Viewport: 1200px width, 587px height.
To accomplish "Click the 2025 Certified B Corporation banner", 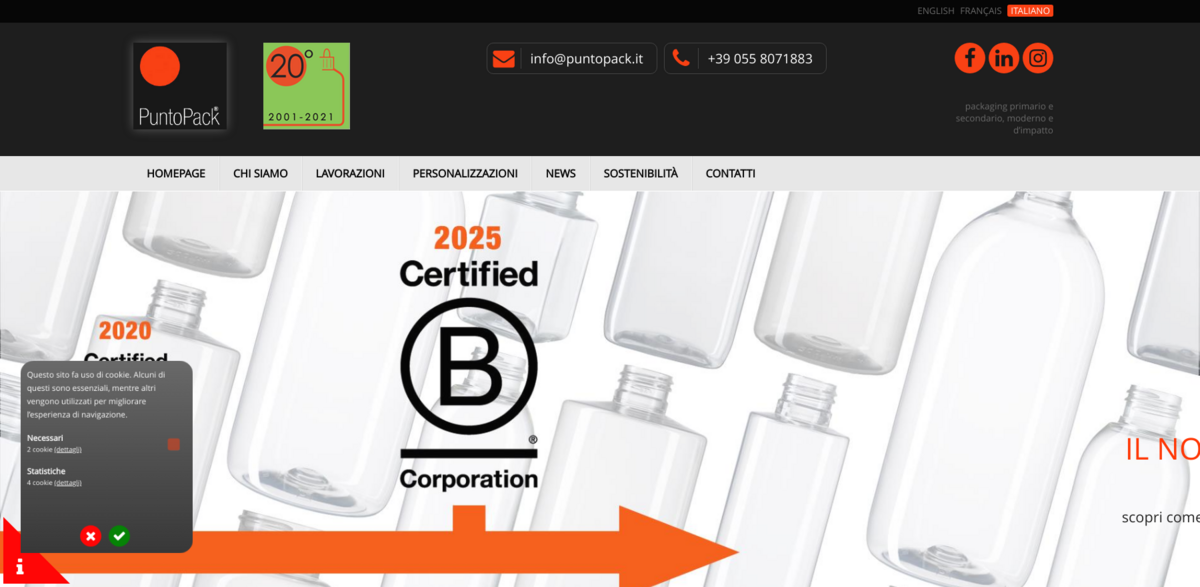I will tap(469, 357).
